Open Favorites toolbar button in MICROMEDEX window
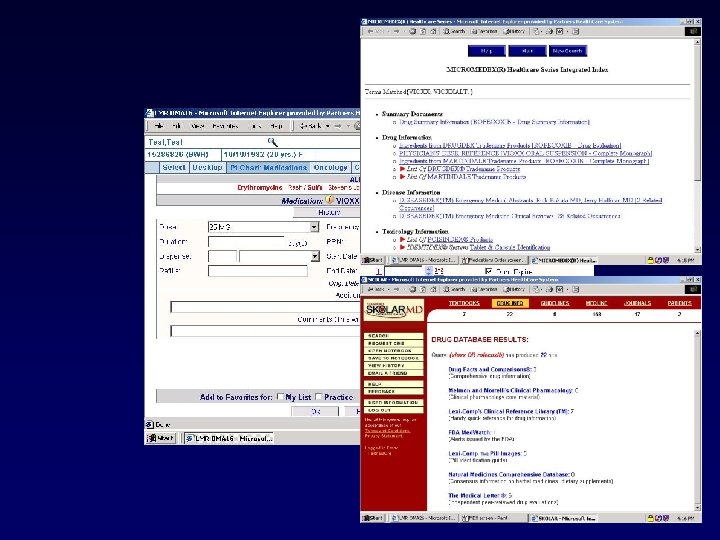Image resolution: width=720 pixels, height=540 pixels. pyautogui.click(x=484, y=31)
